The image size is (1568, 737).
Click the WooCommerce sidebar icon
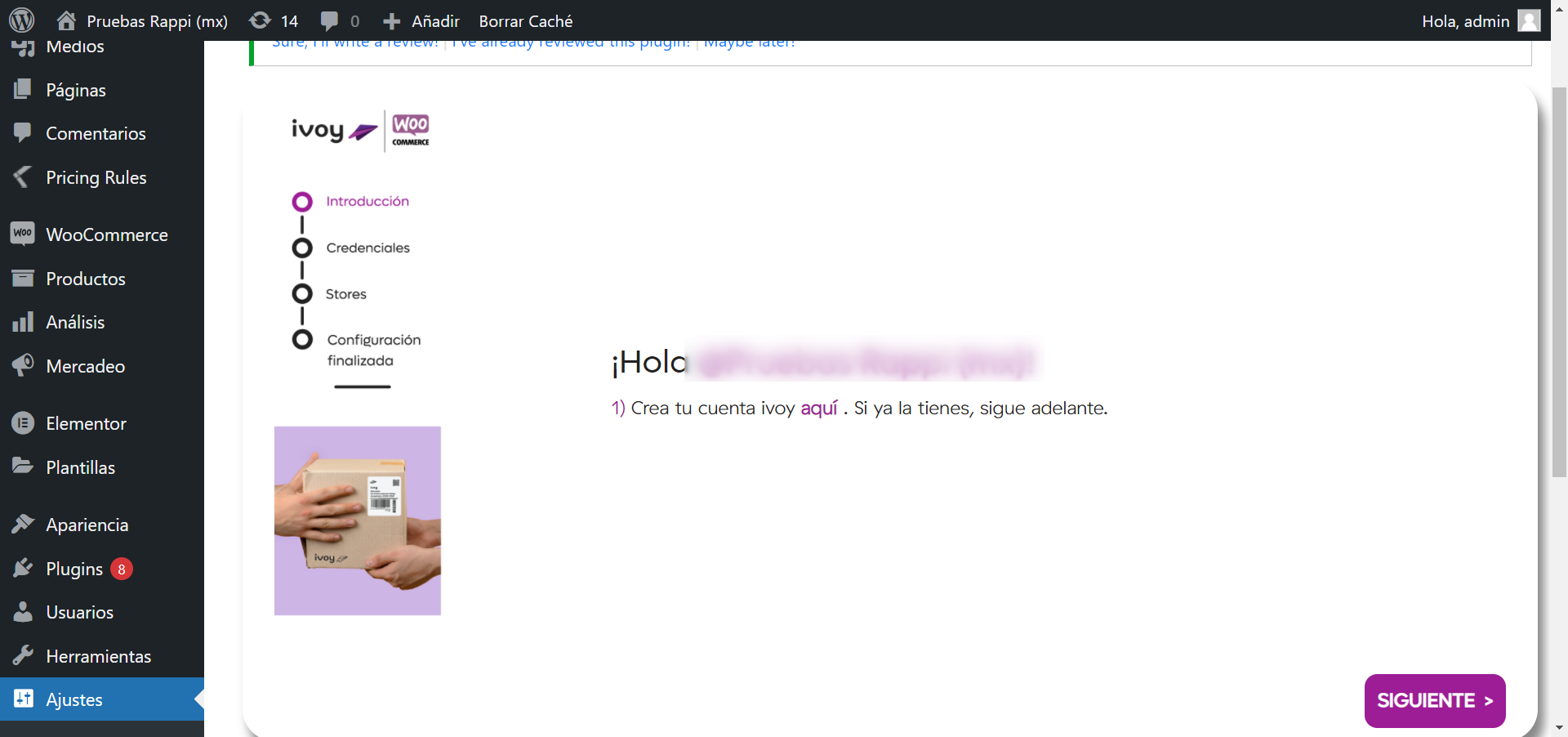pos(23,234)
